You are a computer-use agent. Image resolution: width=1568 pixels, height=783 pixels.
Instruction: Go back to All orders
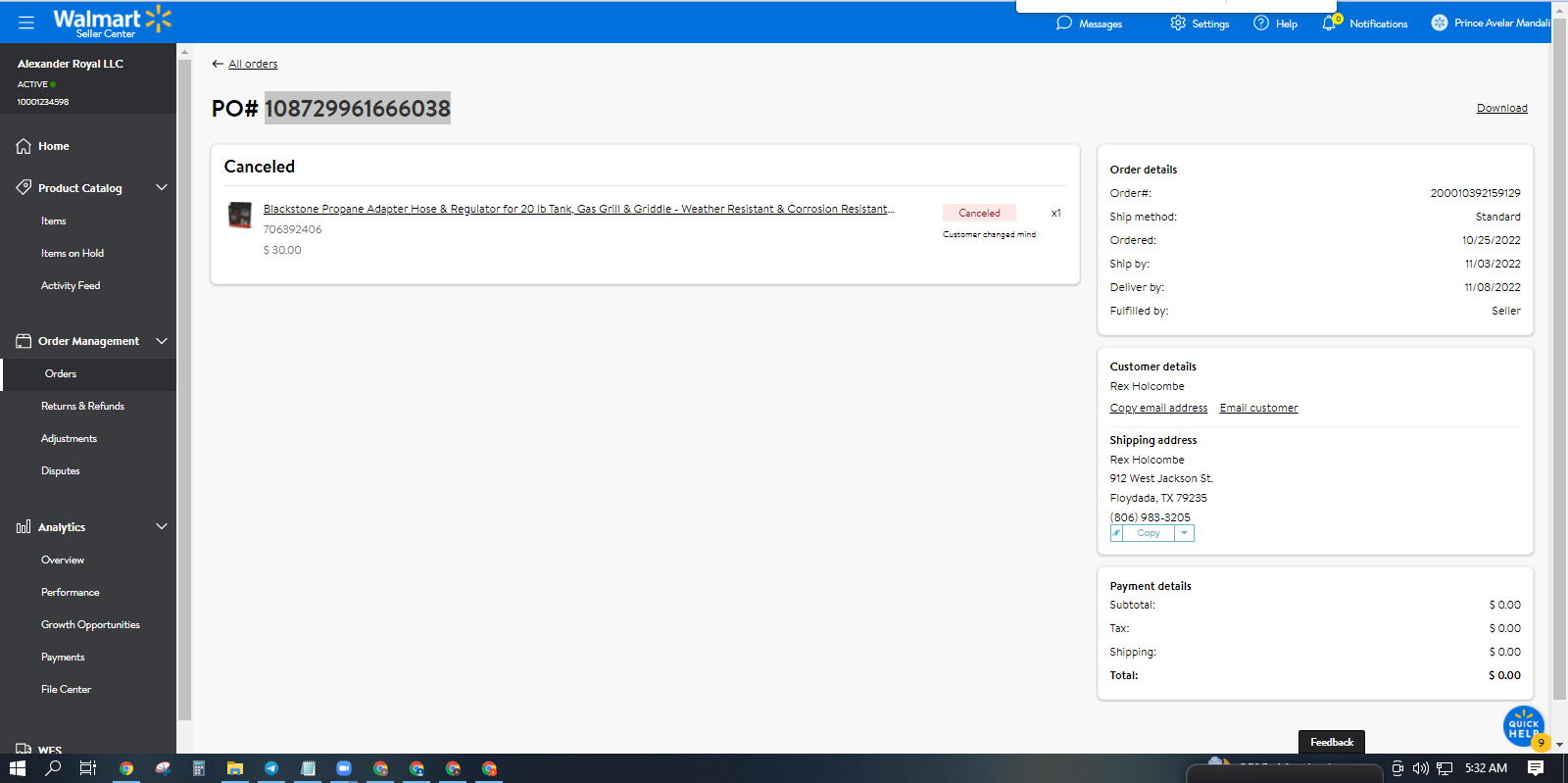pyautogui.click(x=253, y=64)
